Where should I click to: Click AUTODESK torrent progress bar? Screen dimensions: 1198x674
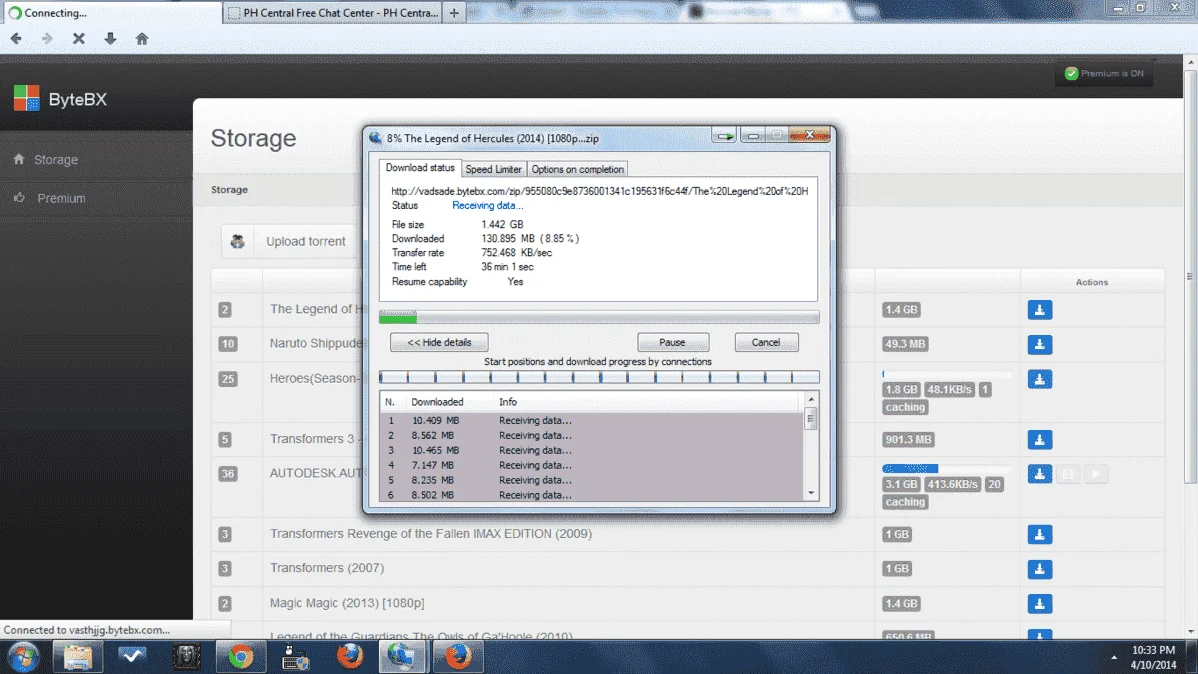(947, 468)
